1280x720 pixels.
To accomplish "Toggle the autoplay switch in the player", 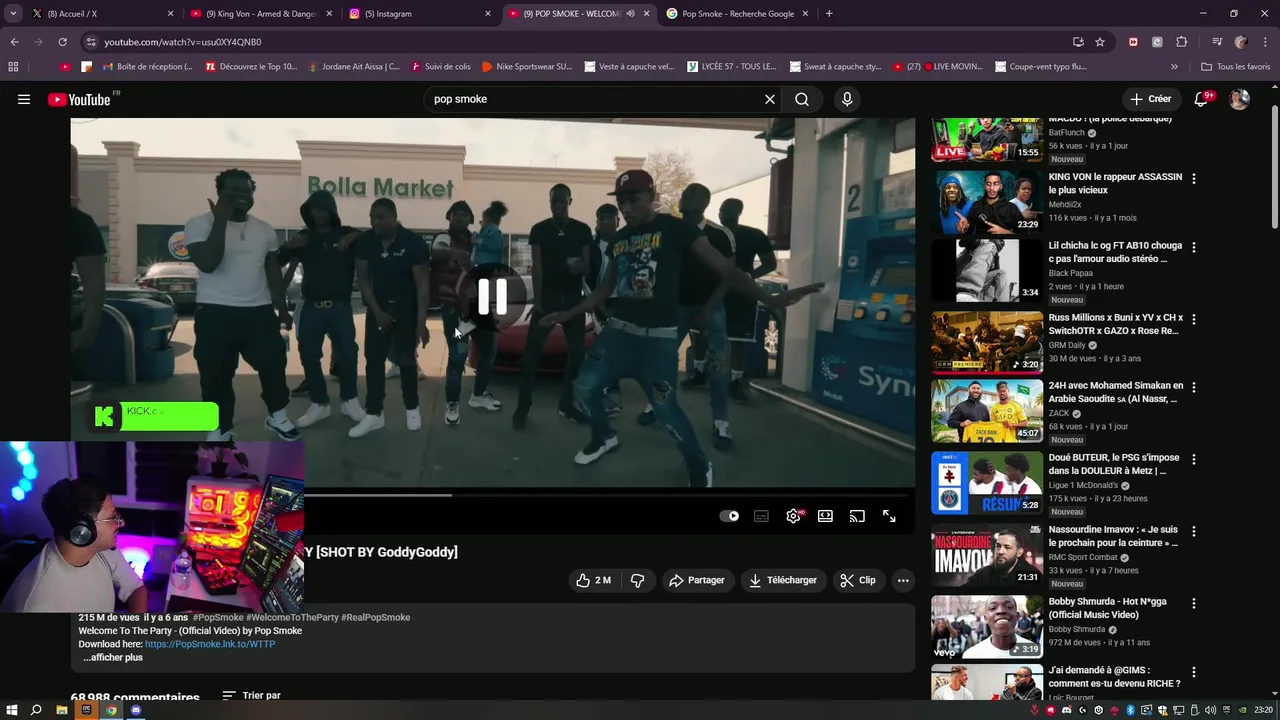I will pos(730,516).
